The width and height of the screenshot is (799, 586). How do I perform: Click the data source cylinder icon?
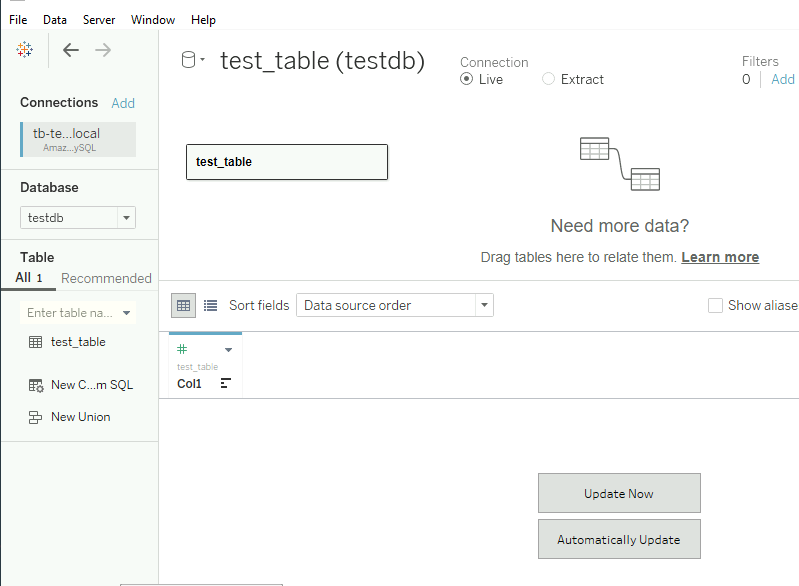(189, 60)
